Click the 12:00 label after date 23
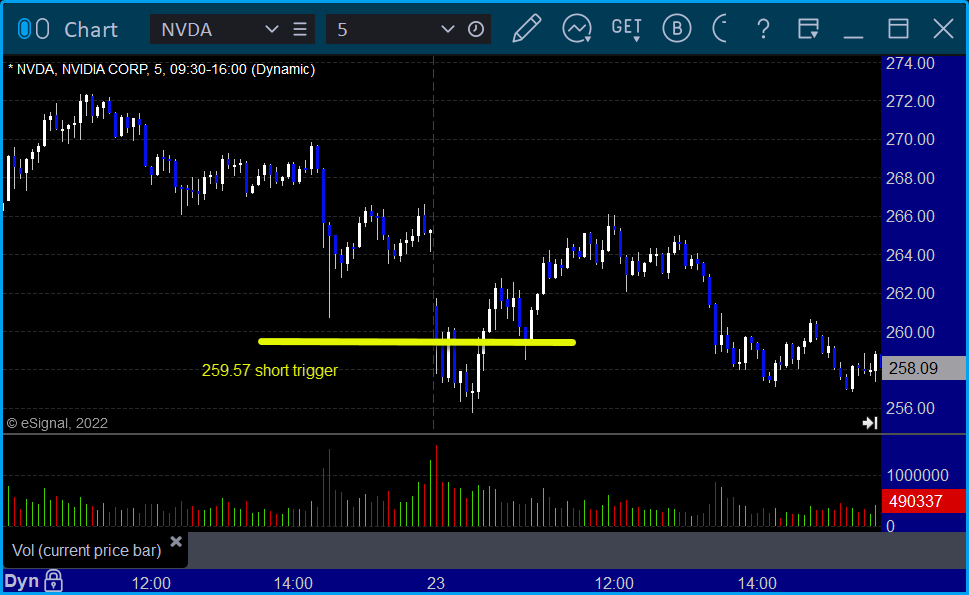Viewport: 969px width, 595px height. (x=614, y=583)
